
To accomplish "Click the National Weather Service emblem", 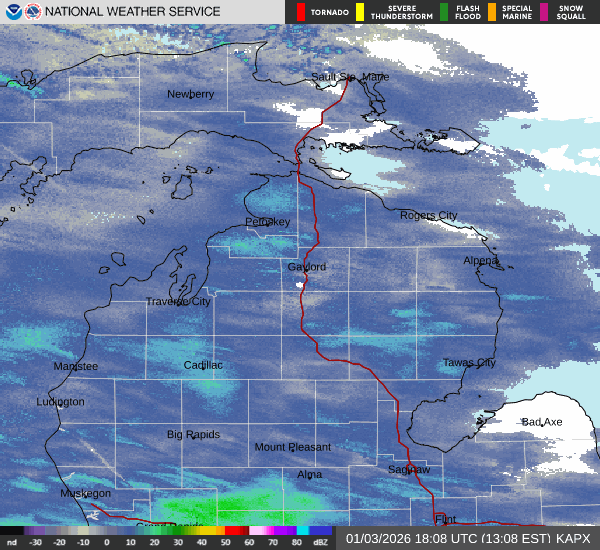I will click(32, 12).
